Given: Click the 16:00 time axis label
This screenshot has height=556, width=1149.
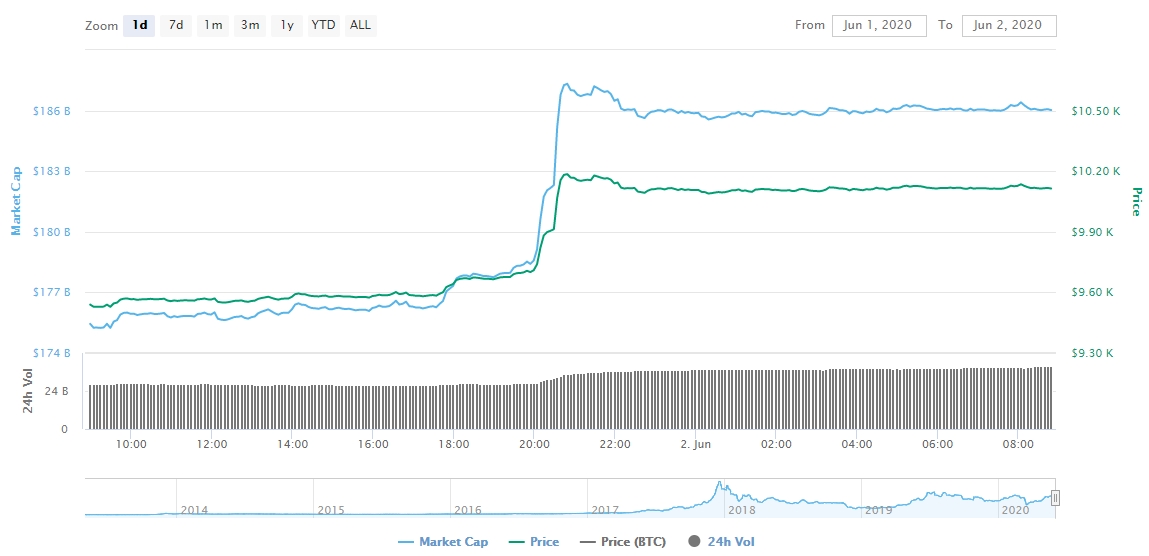Looking at the screenshot, I should click(x=372, y=444).
